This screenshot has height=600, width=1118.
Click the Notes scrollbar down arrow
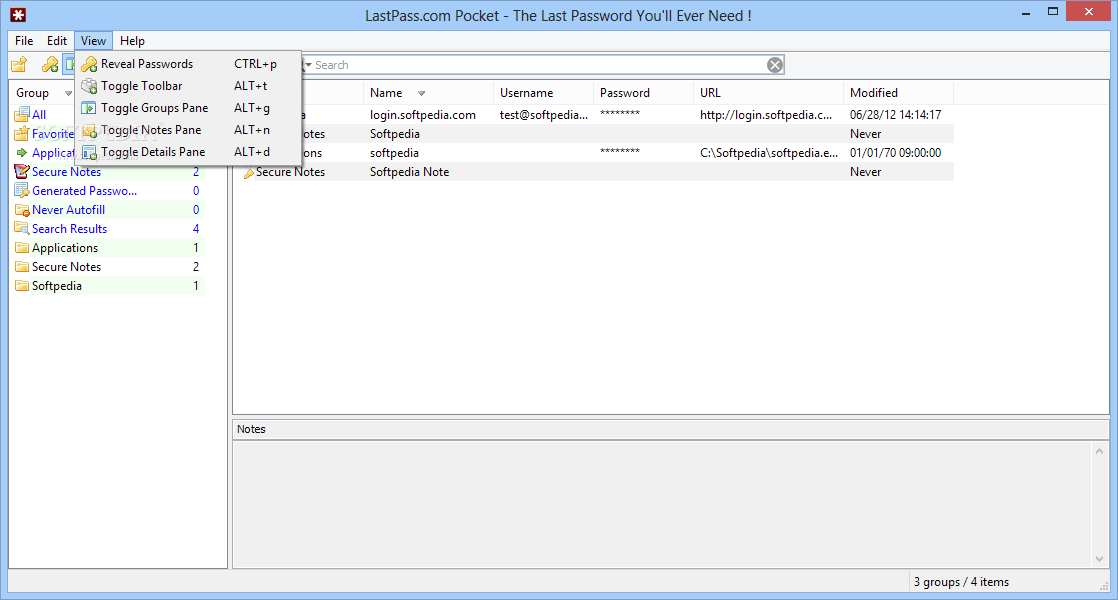1099,559
